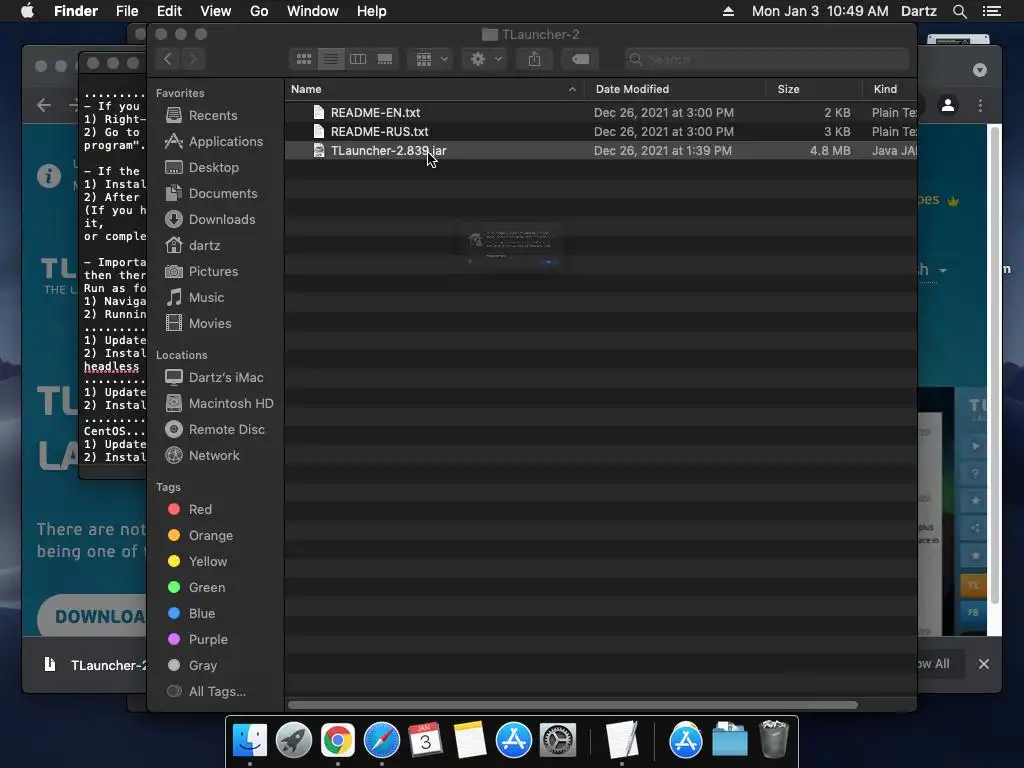This screenshot has height=768, width=1024.
Task: Open Notification Center in menu bar
Action: [991, 11]
